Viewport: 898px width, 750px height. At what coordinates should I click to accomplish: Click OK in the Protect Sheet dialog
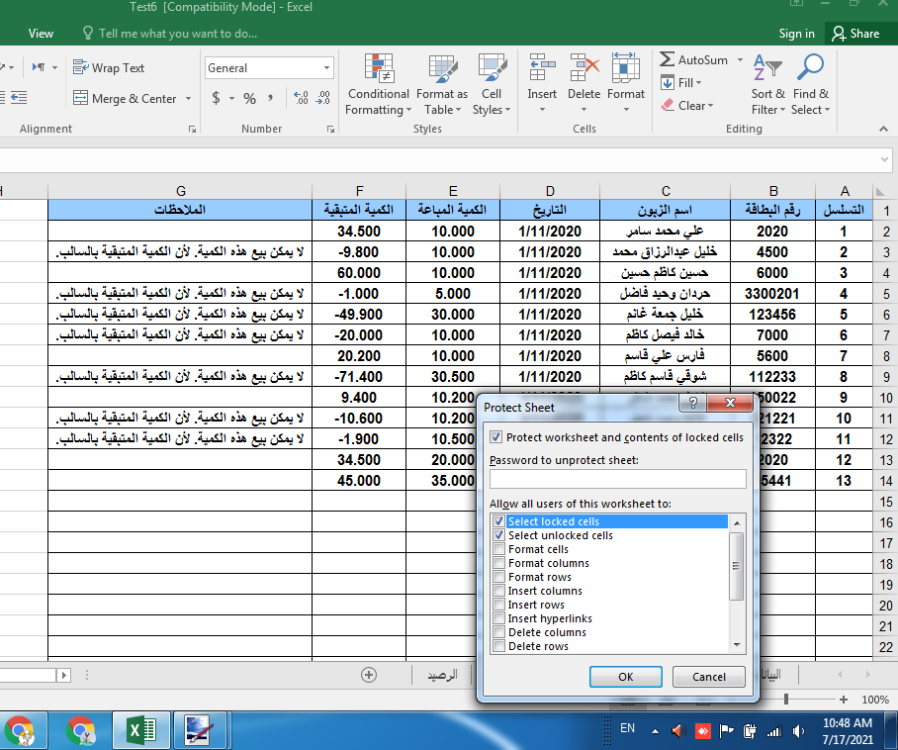tap(625, 677)
